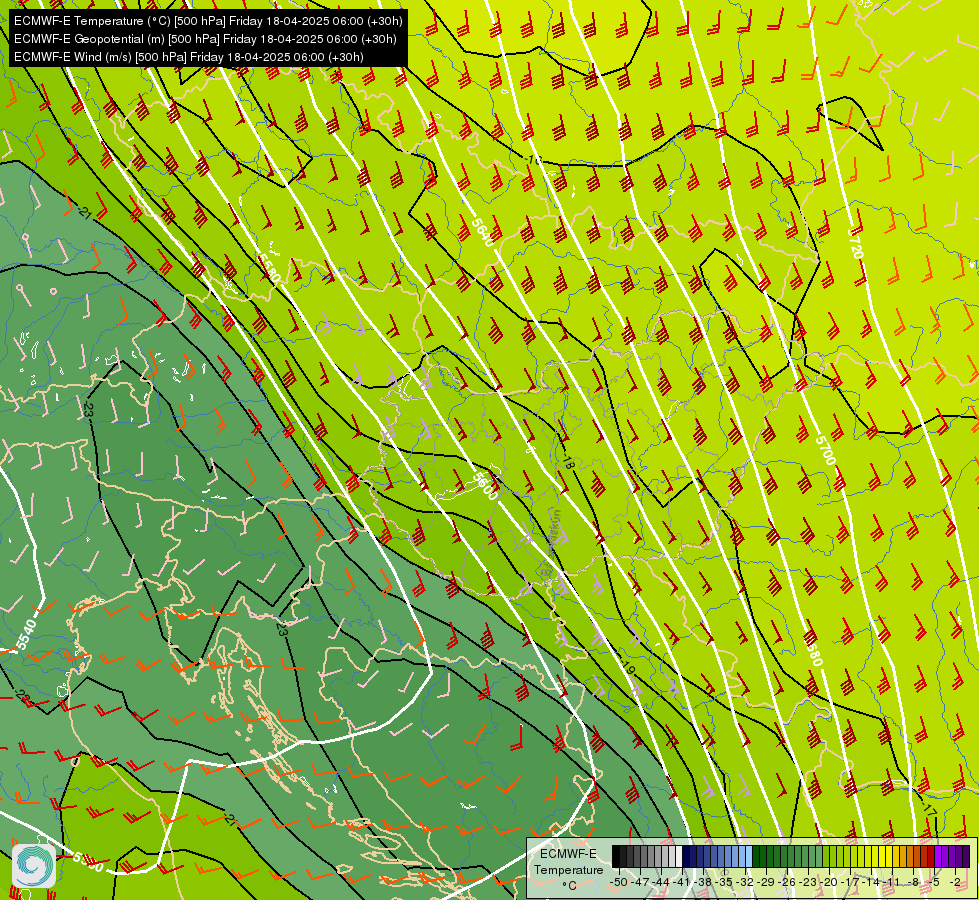
Task: Select the ECMWF-E Wind 500 hPa legend line
Action: point(189,57)
